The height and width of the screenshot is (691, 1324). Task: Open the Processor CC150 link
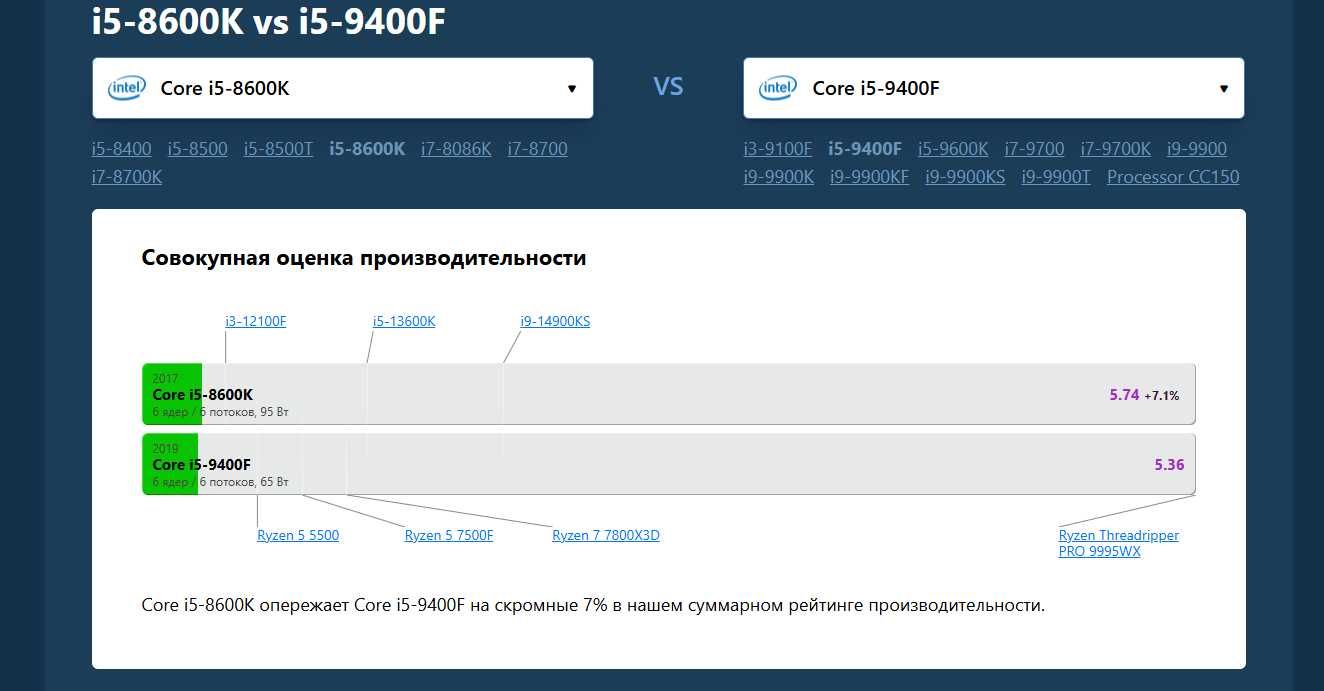[x=1173, y=177]
